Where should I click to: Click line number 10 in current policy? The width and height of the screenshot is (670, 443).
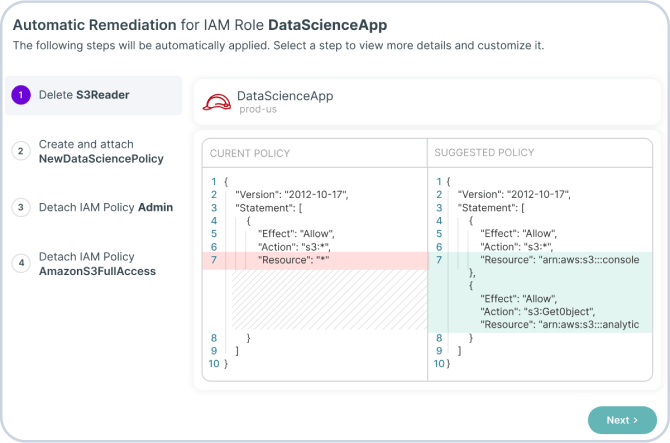214,364
